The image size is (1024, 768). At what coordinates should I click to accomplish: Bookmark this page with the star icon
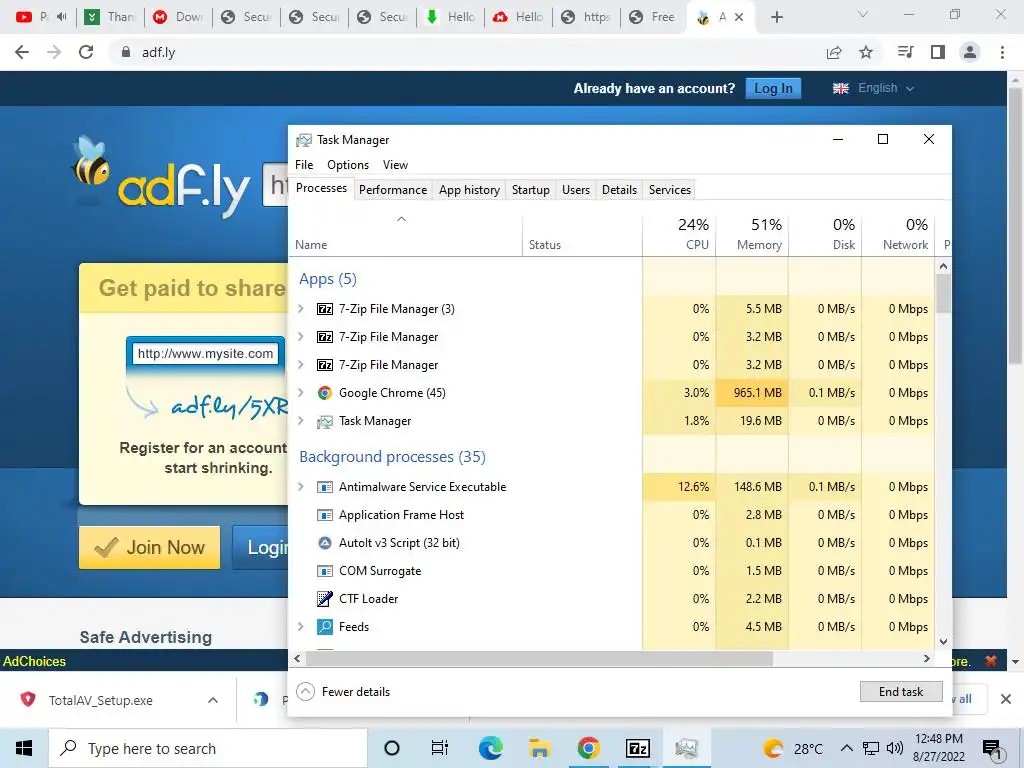(866, 52)
